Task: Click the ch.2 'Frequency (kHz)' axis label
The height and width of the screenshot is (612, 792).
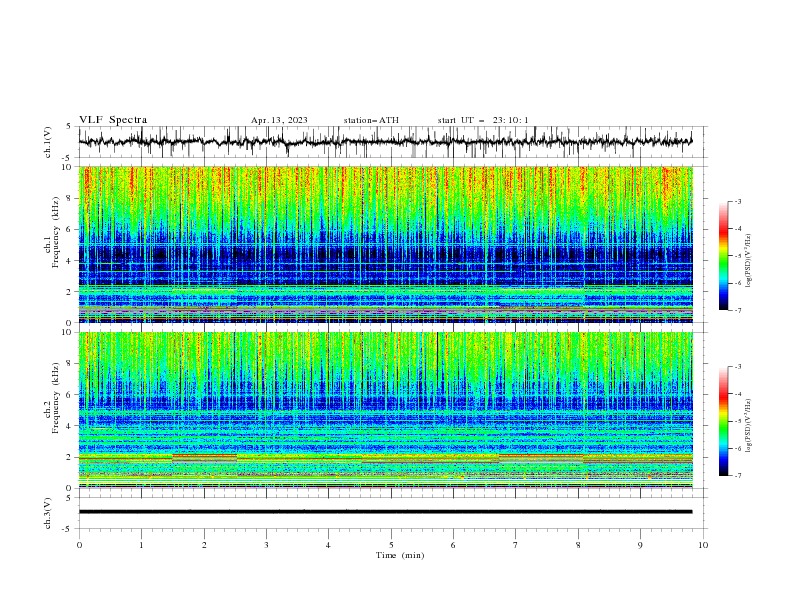Action: pyautogui.click(x=55, y=398)
